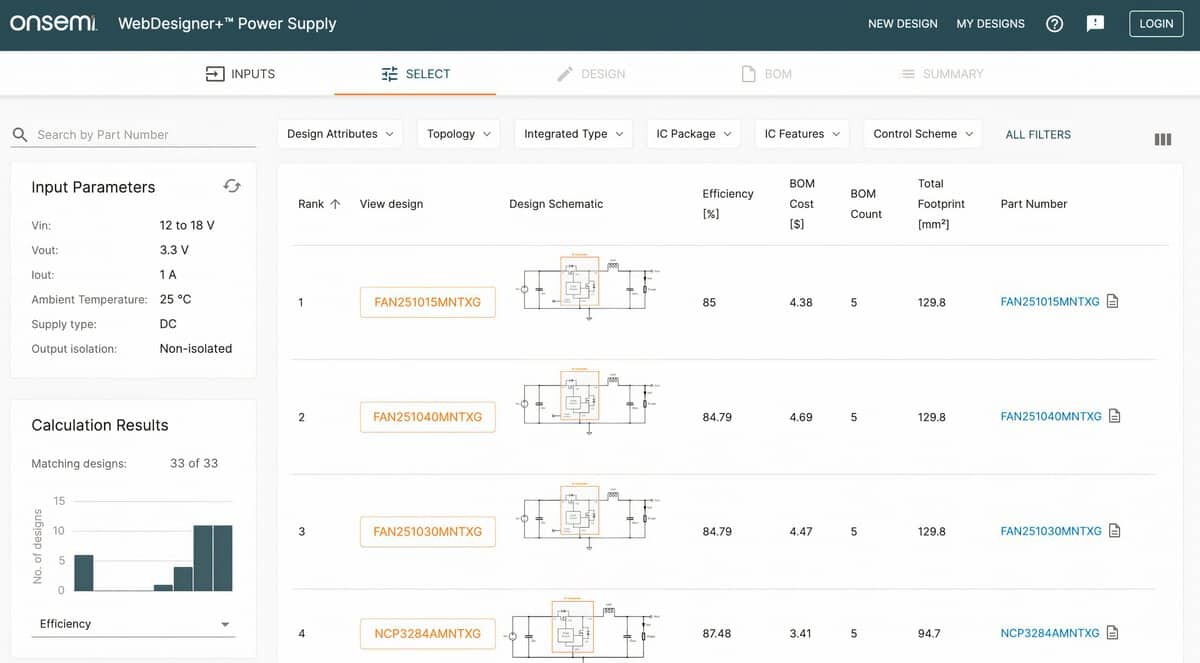The width and height of the screenshot is (1200, 663).
Task: Sort by the Efficiency [%] column header
Action: [728, 204]
